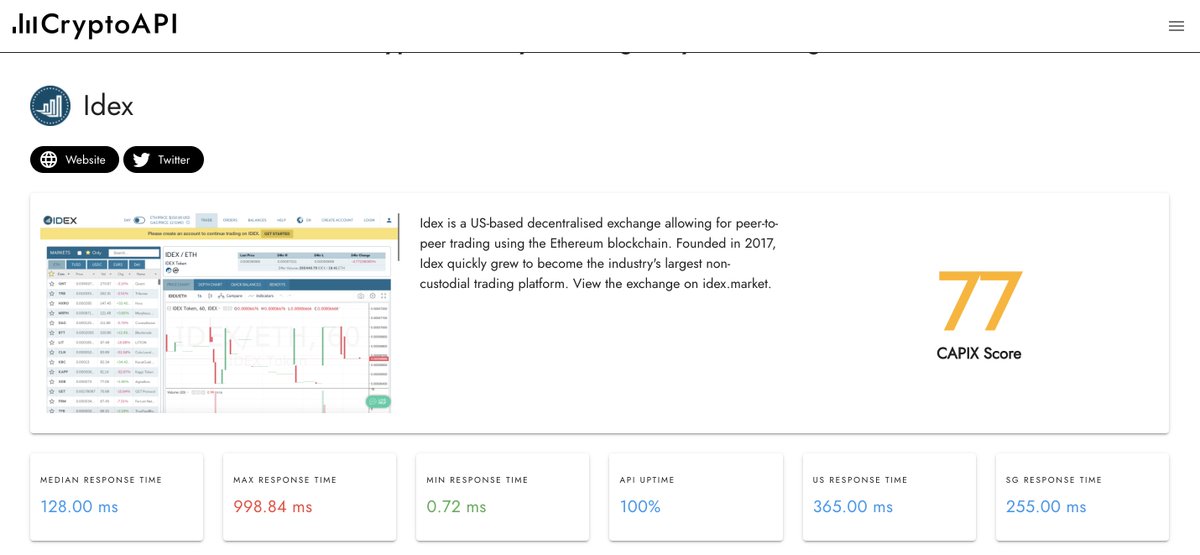Viewport: 1200px width, 555px height.
Task: Click the 365.00 ms US value
Action: click(x=853, y=507)
